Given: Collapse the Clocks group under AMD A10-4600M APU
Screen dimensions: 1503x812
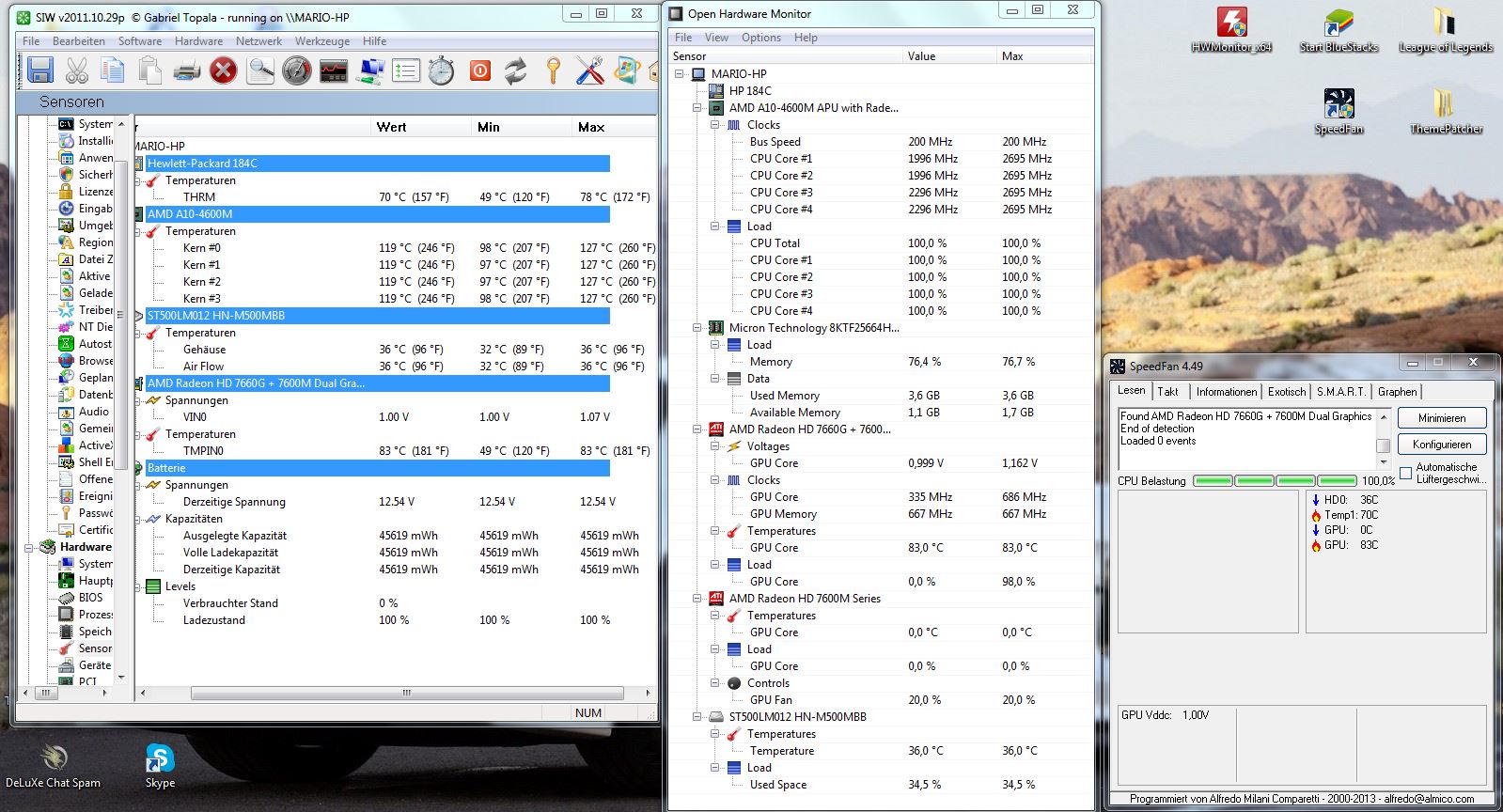Looking at the screenshot, I should pyautogui.click(x=715, y=125).
